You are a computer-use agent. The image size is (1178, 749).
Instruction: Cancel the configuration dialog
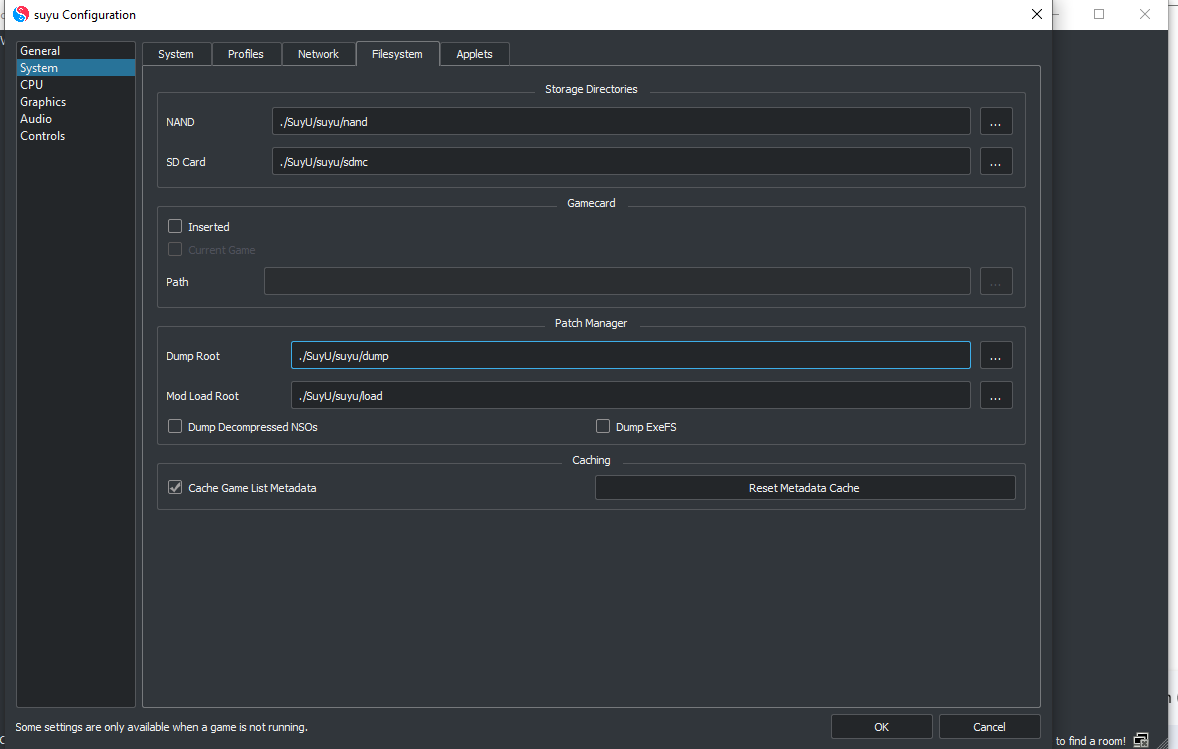(x=989, y=726)
